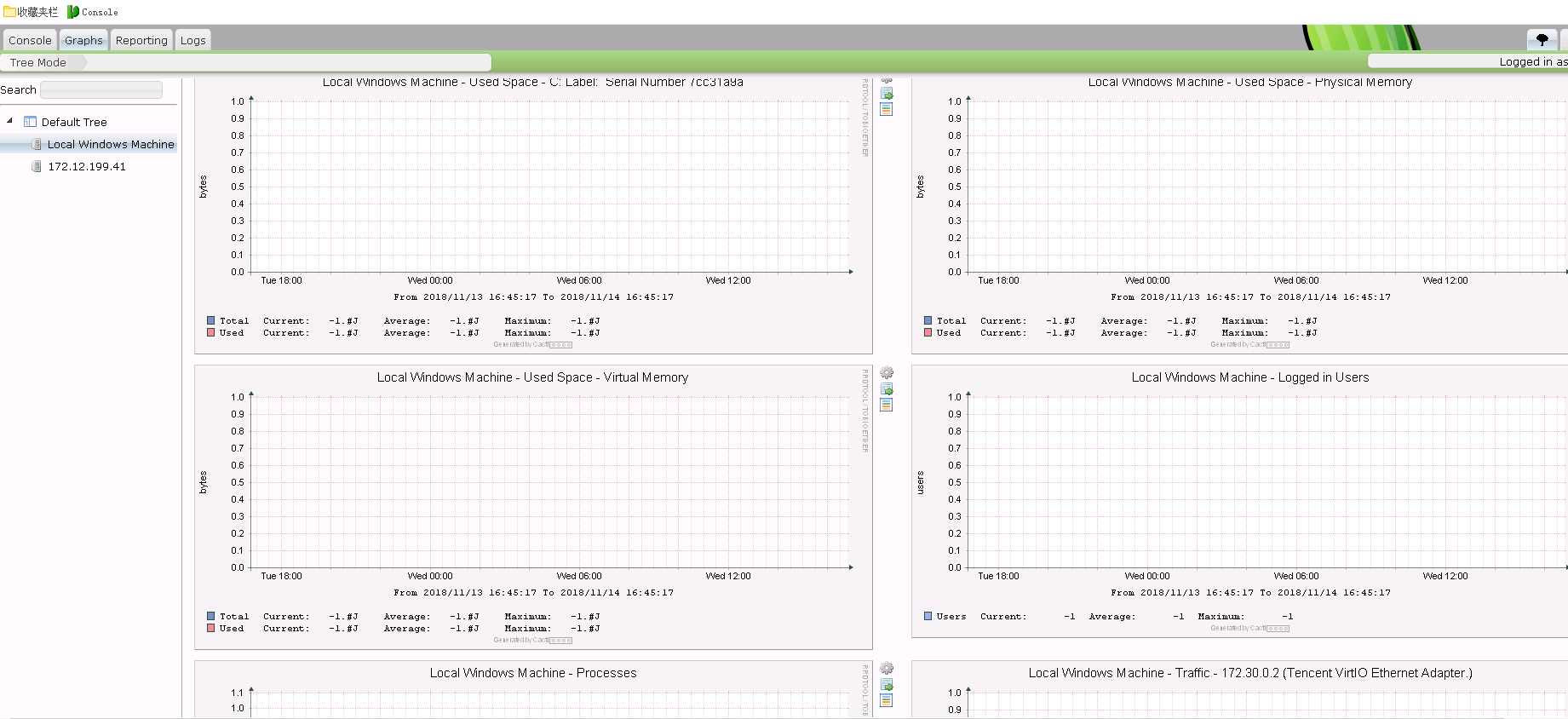The width and height of the screenshot is (1568, 719).
Task: Click 'Total' legend label in Physical Memory graph
Action: click(951, 321)
